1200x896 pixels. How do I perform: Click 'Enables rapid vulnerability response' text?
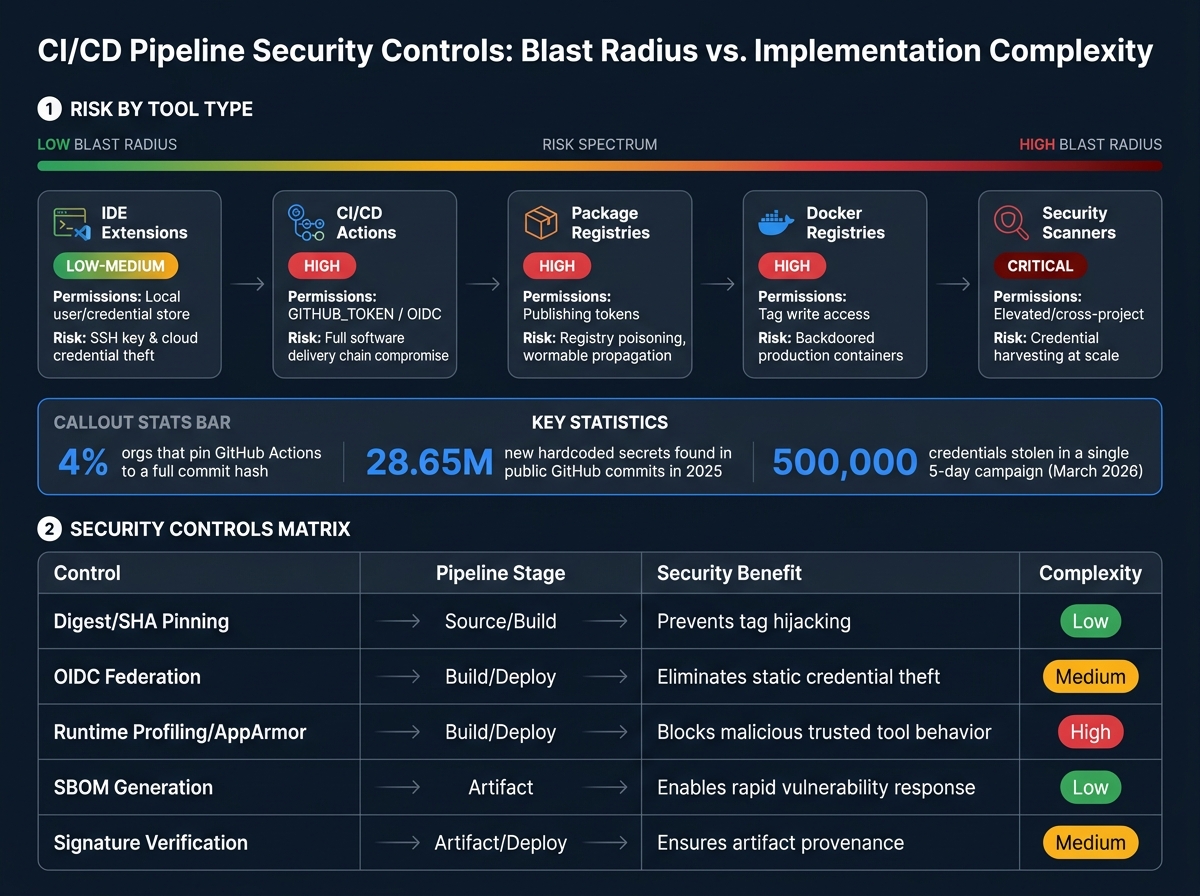(816, 787)
